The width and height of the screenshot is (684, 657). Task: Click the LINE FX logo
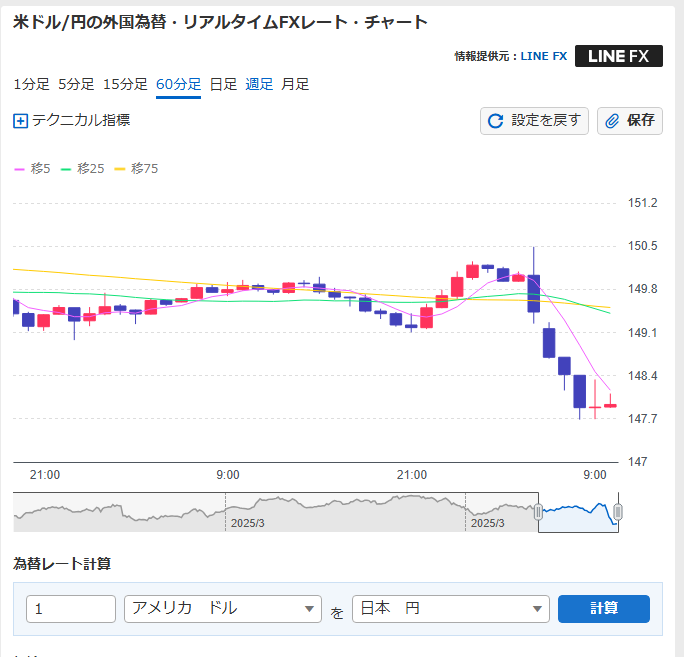pos(618,56)
